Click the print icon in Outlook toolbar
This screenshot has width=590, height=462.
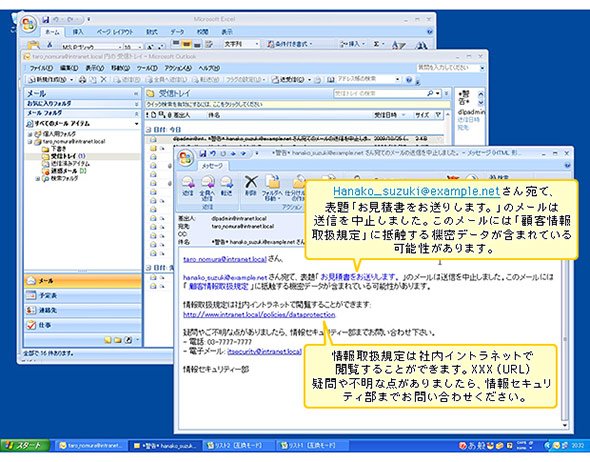(x=82, y=80)
